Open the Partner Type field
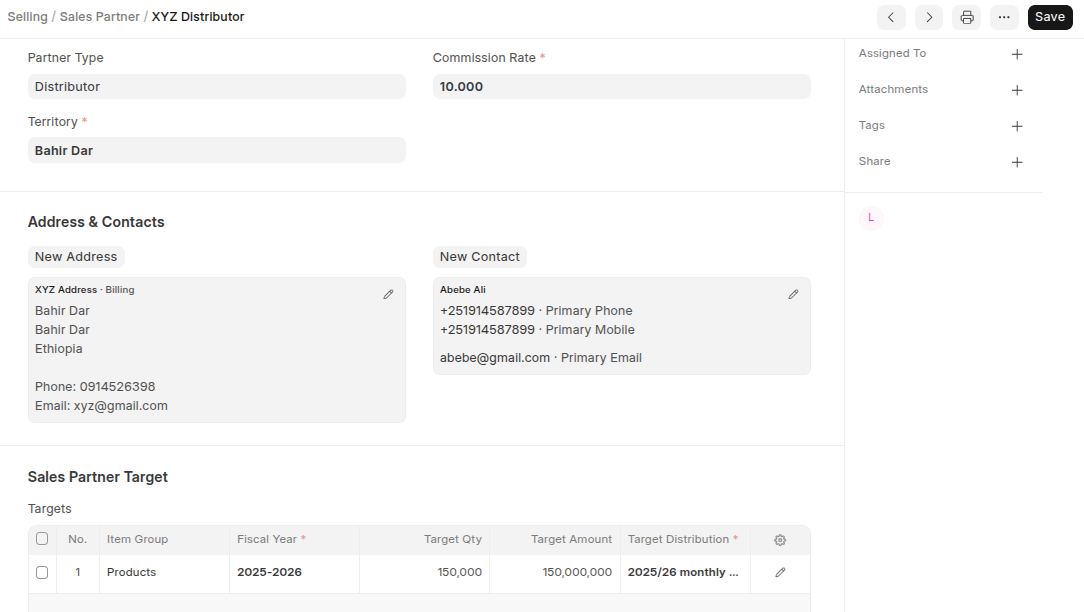The width and height of the screenshot is (1084, 612). tap(216, 87)
